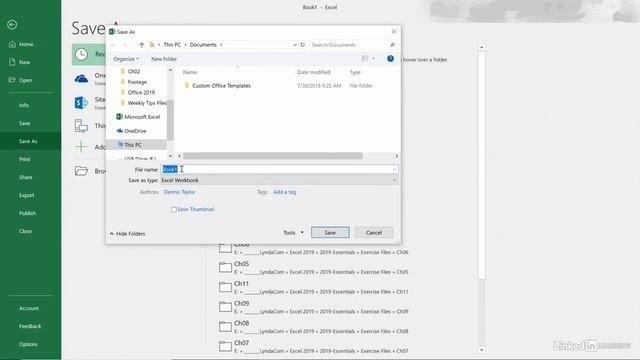Image resolution: width=640 pixels, height=360 pixels.
Task: Click the right arrow of the horizontal scrollbar
Action: pos(396,156)
